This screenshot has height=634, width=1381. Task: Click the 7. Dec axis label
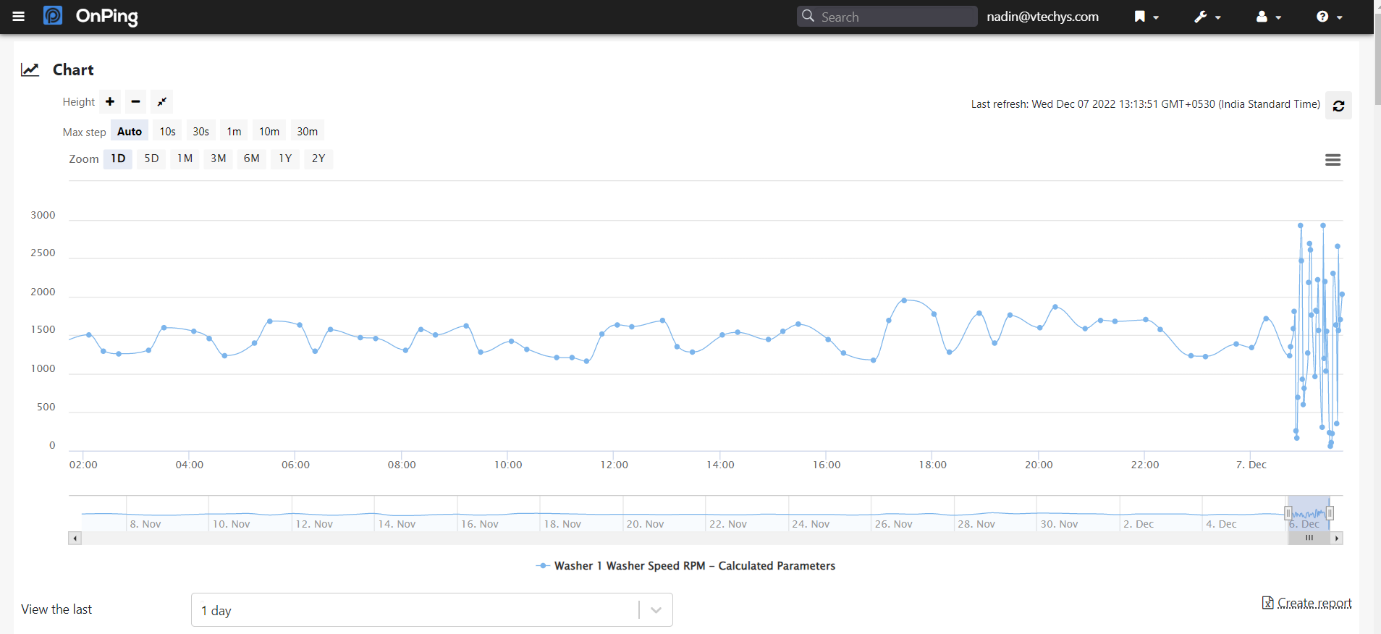click(1251, 465)
